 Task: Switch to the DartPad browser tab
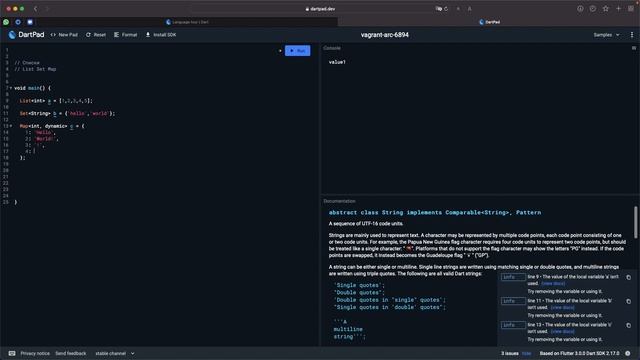[489, 22]
